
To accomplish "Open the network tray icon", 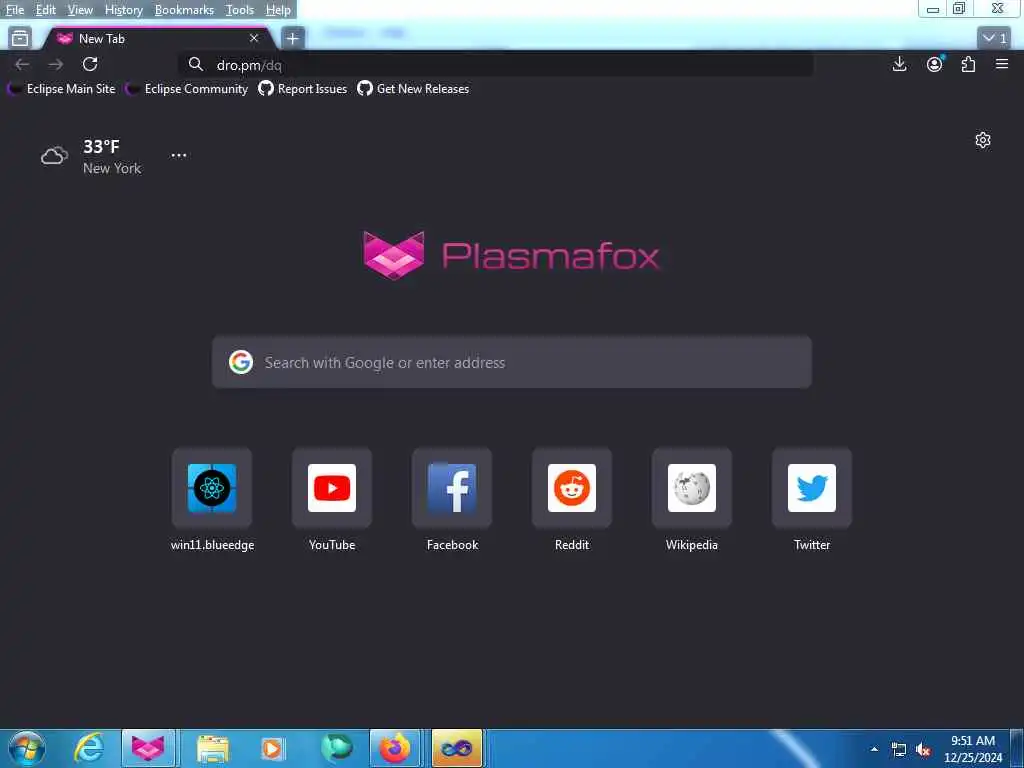I will [899, 750].
